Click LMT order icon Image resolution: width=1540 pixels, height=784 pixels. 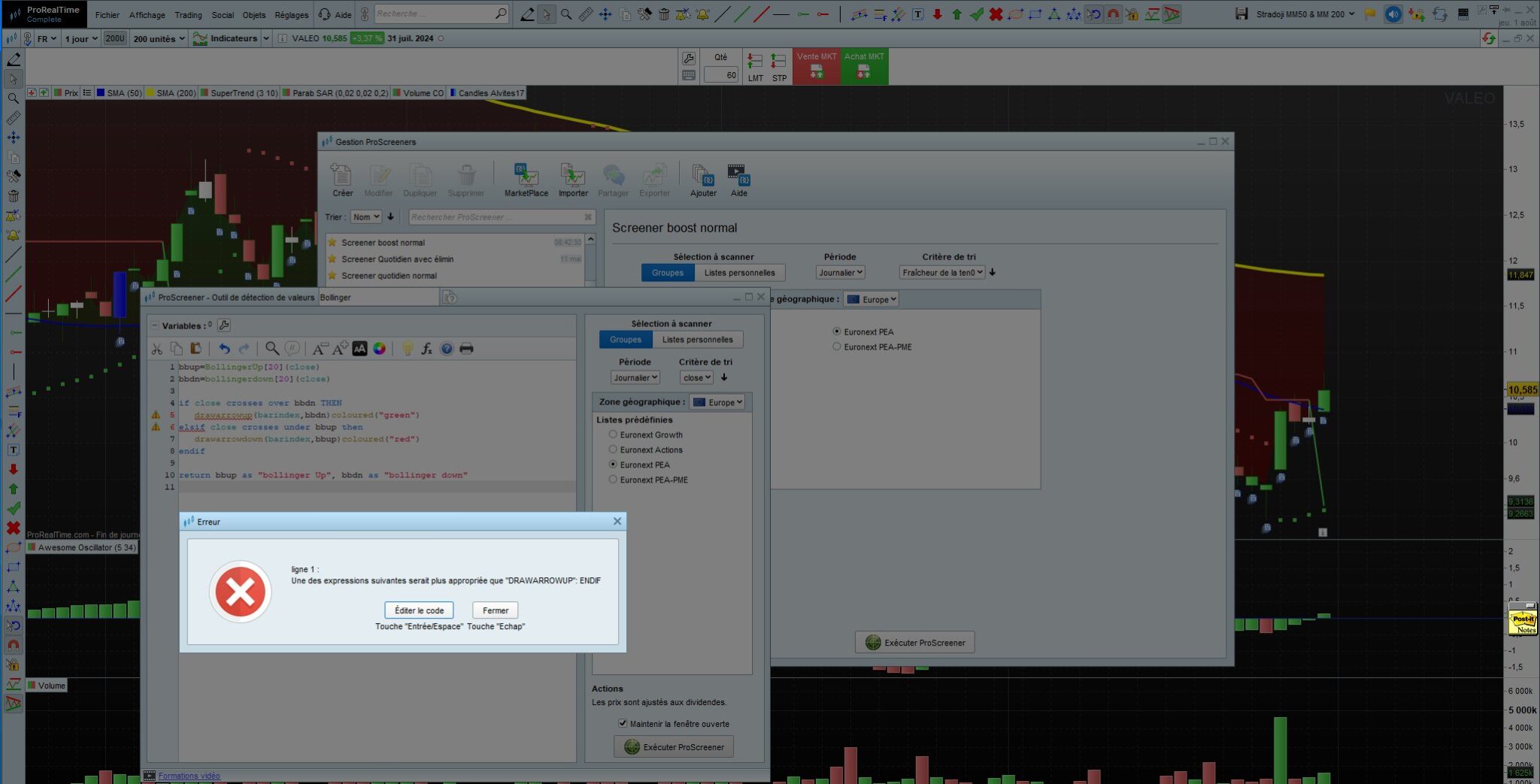click(755, 68)
